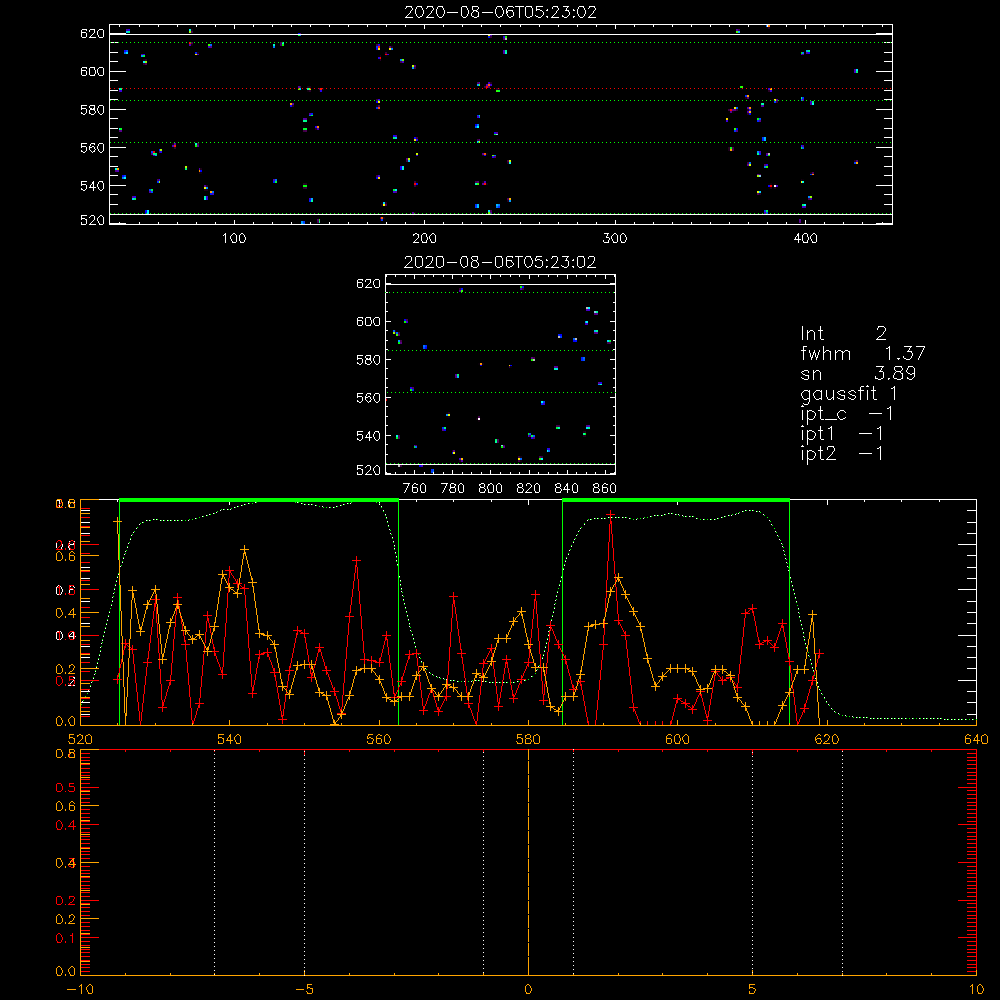Screen dimensions: 1000x1000
Task: Click the timestamp title above the small middle plot
Action: click(x=500, y=262)
